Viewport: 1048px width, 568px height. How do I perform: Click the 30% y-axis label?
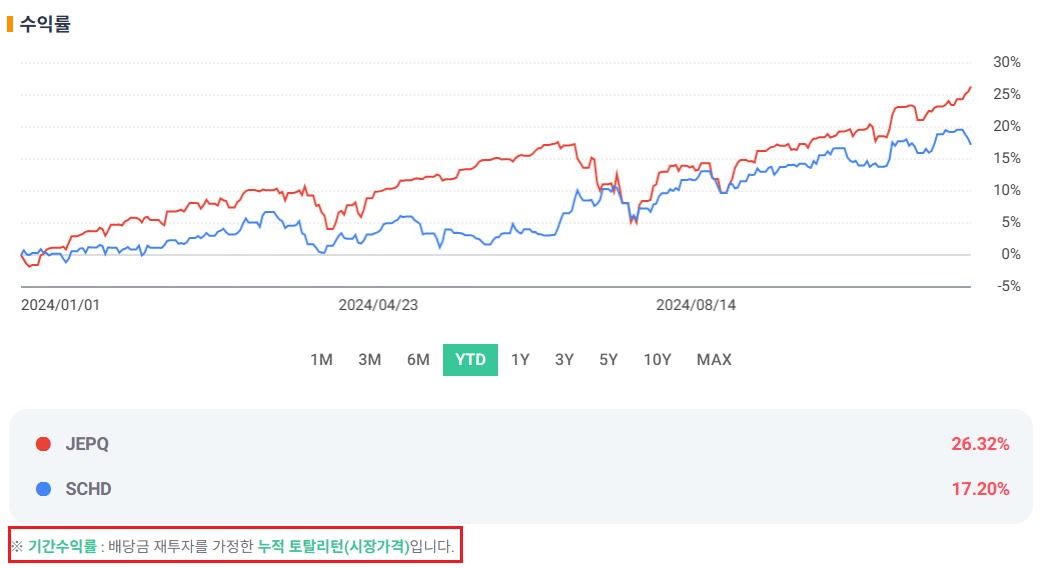[x=1007, y=62]
